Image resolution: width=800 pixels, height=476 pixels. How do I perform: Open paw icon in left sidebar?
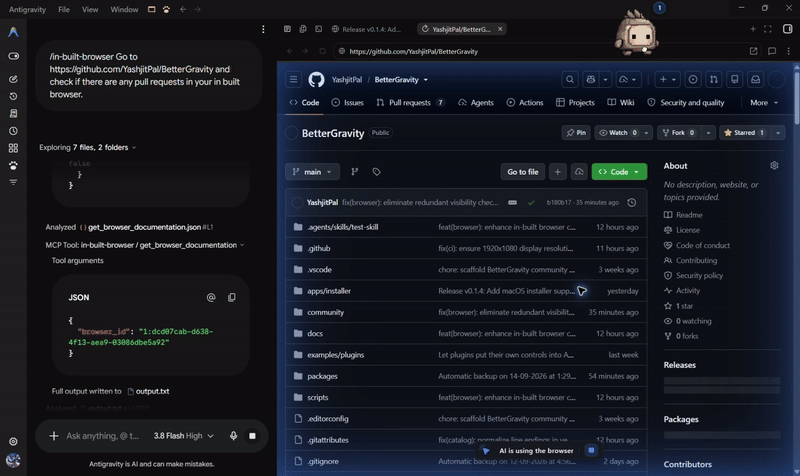point(13,165)
